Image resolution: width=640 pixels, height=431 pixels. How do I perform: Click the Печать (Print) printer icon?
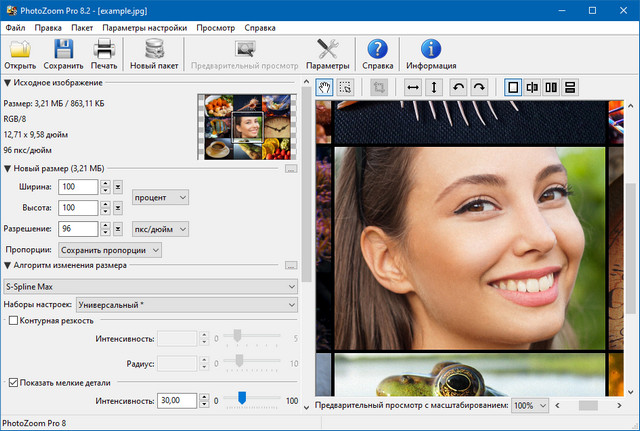point(105,50)
